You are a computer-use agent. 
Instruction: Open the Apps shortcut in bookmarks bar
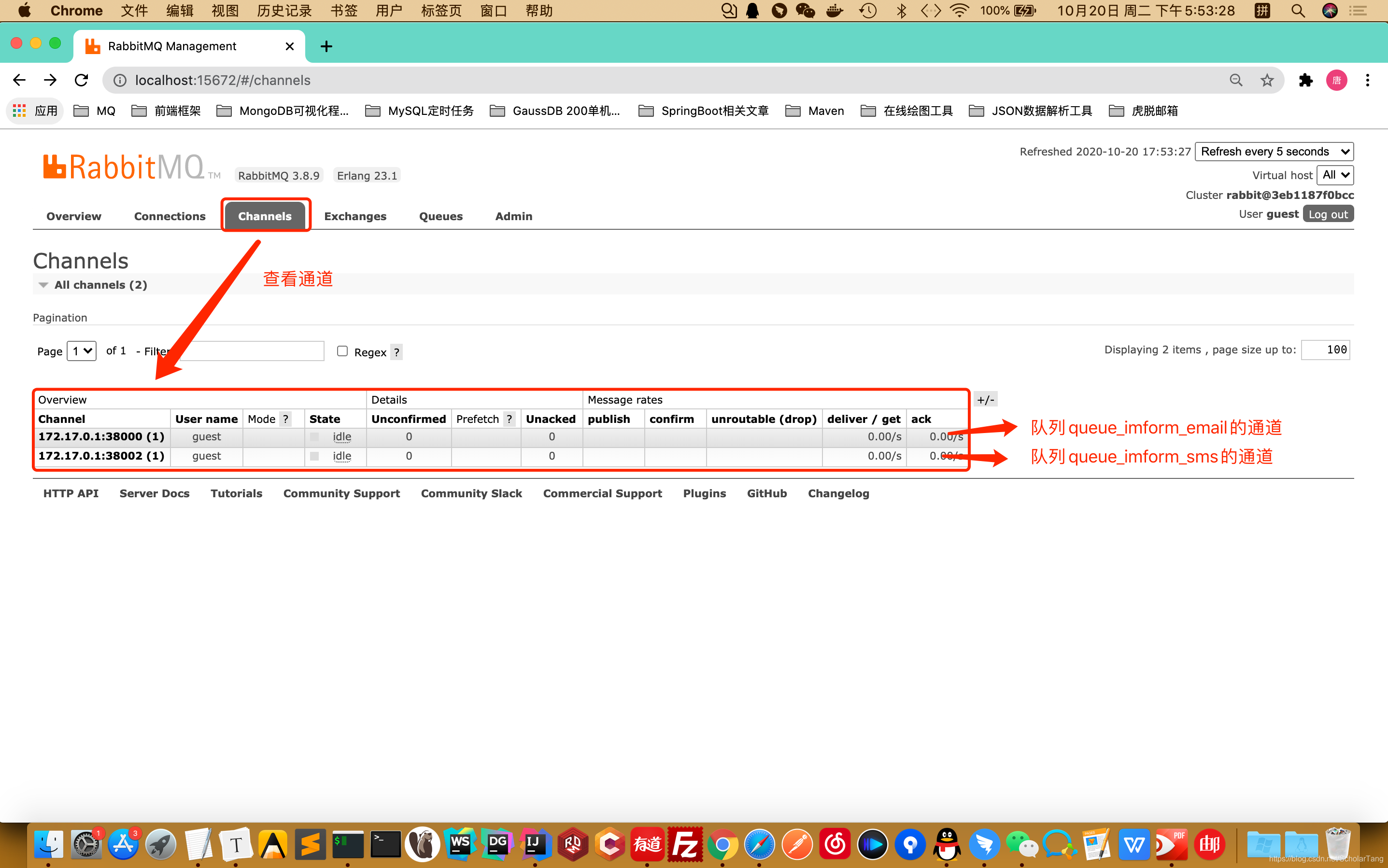[34, 111]
